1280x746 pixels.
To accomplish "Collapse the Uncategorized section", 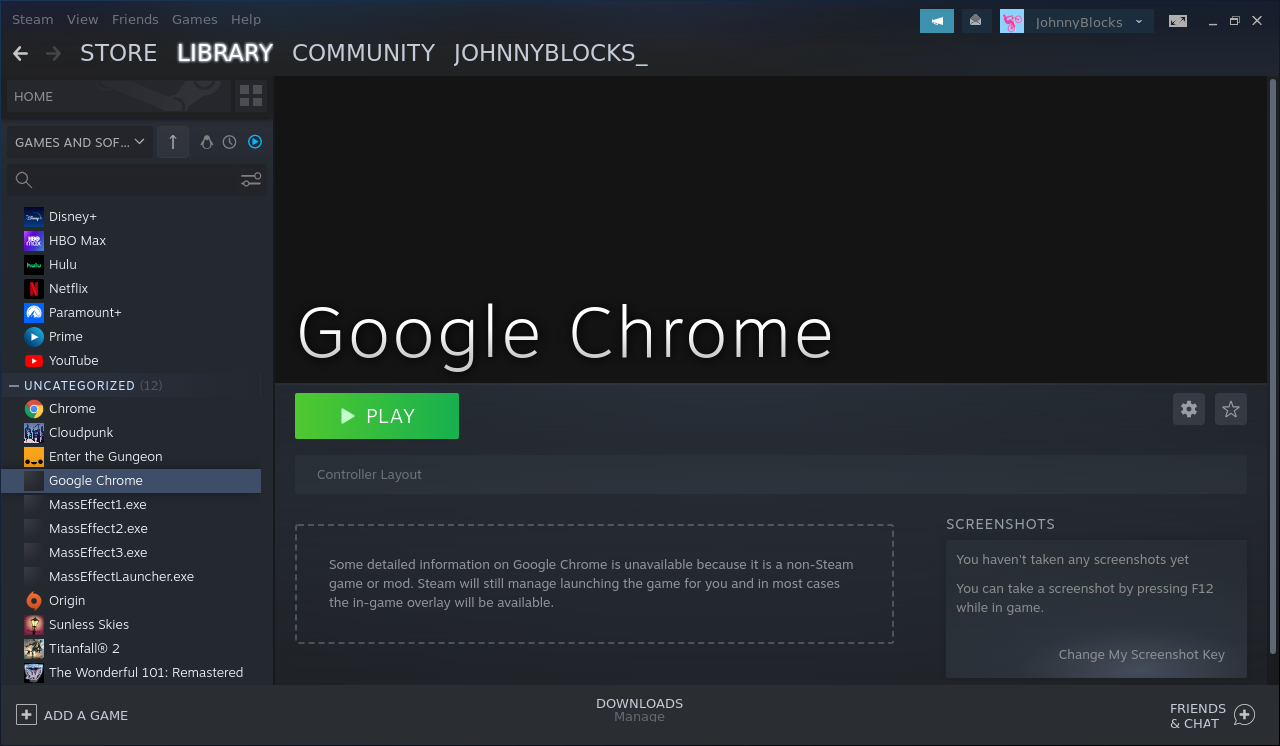I will coord(14,385).
